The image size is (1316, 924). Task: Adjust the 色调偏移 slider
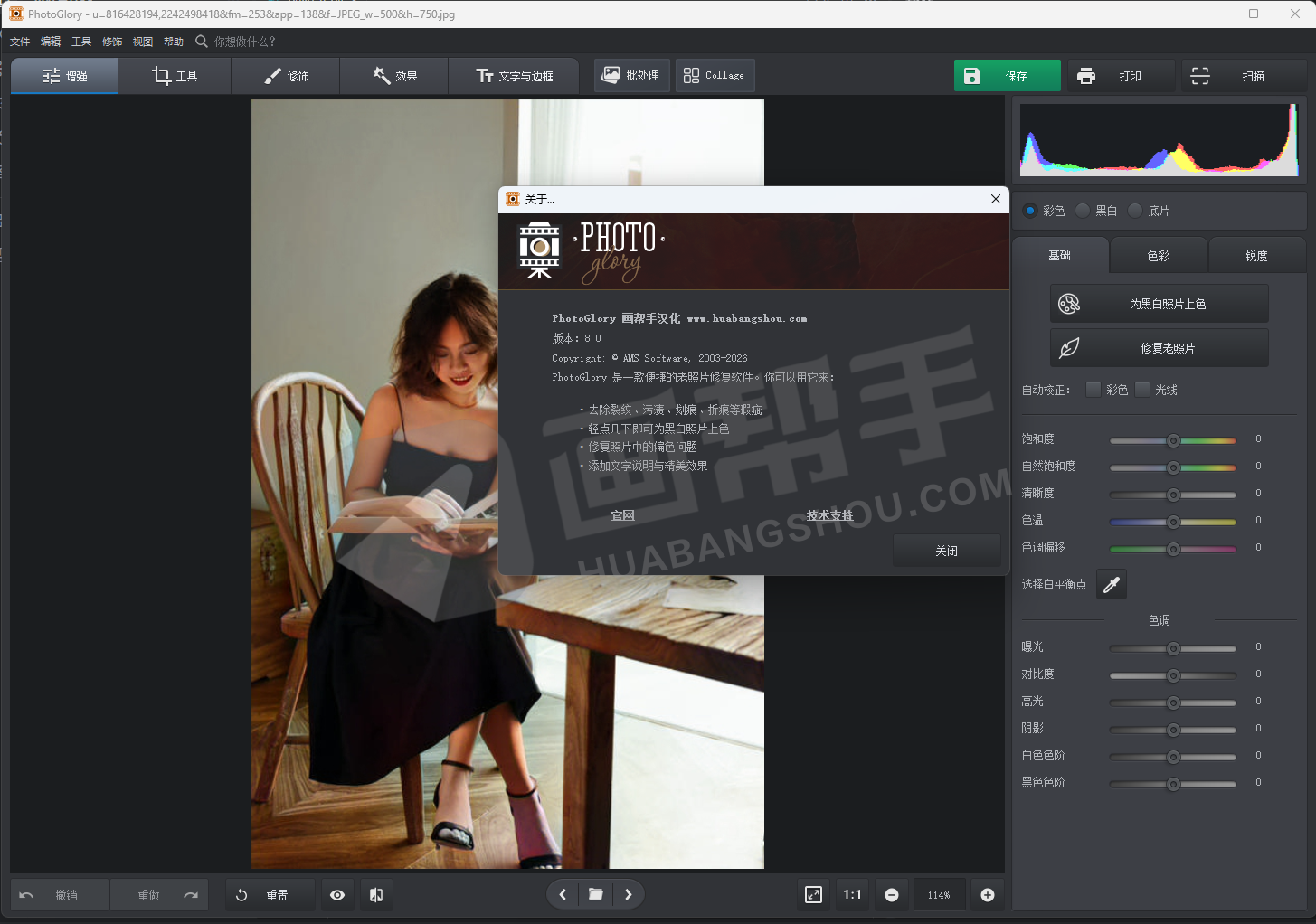pyautogui.click(x=1173, y=549)
